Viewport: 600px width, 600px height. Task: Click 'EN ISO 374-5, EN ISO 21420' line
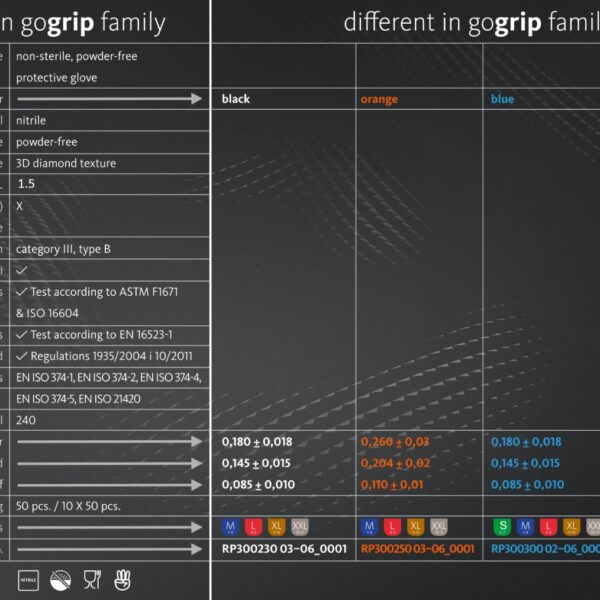coord(78,399)
